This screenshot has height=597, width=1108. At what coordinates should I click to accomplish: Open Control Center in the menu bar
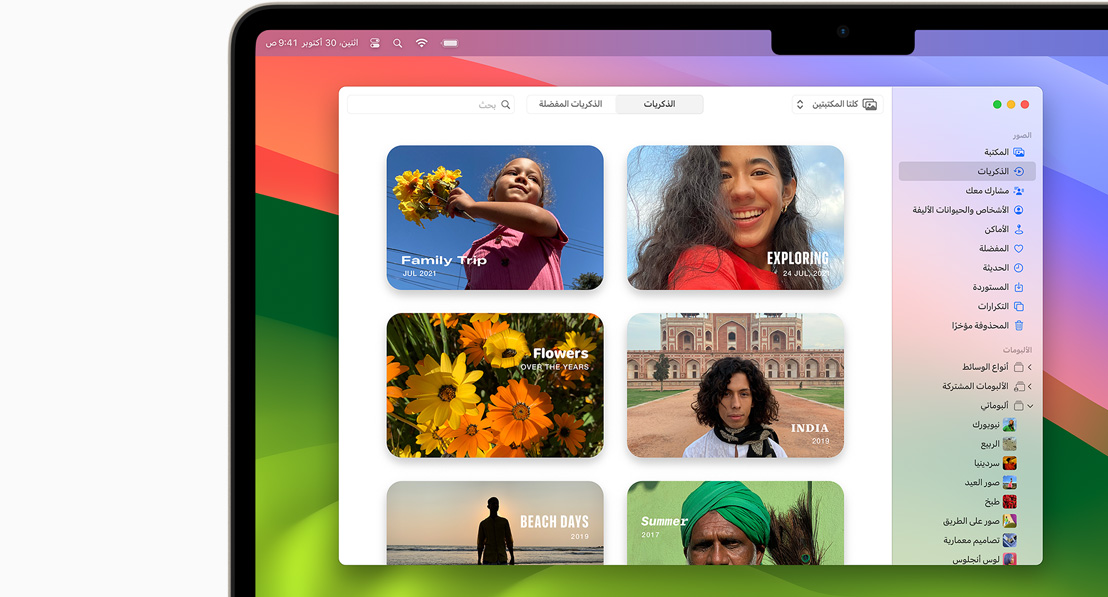[x=375, y=43]
